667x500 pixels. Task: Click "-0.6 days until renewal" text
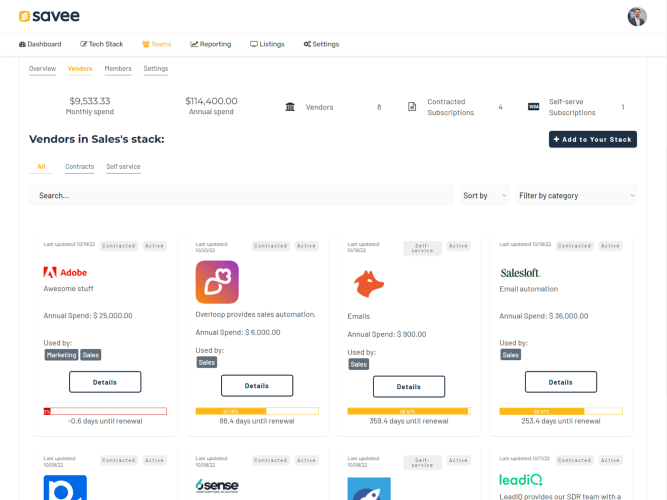tap(105, 421)
